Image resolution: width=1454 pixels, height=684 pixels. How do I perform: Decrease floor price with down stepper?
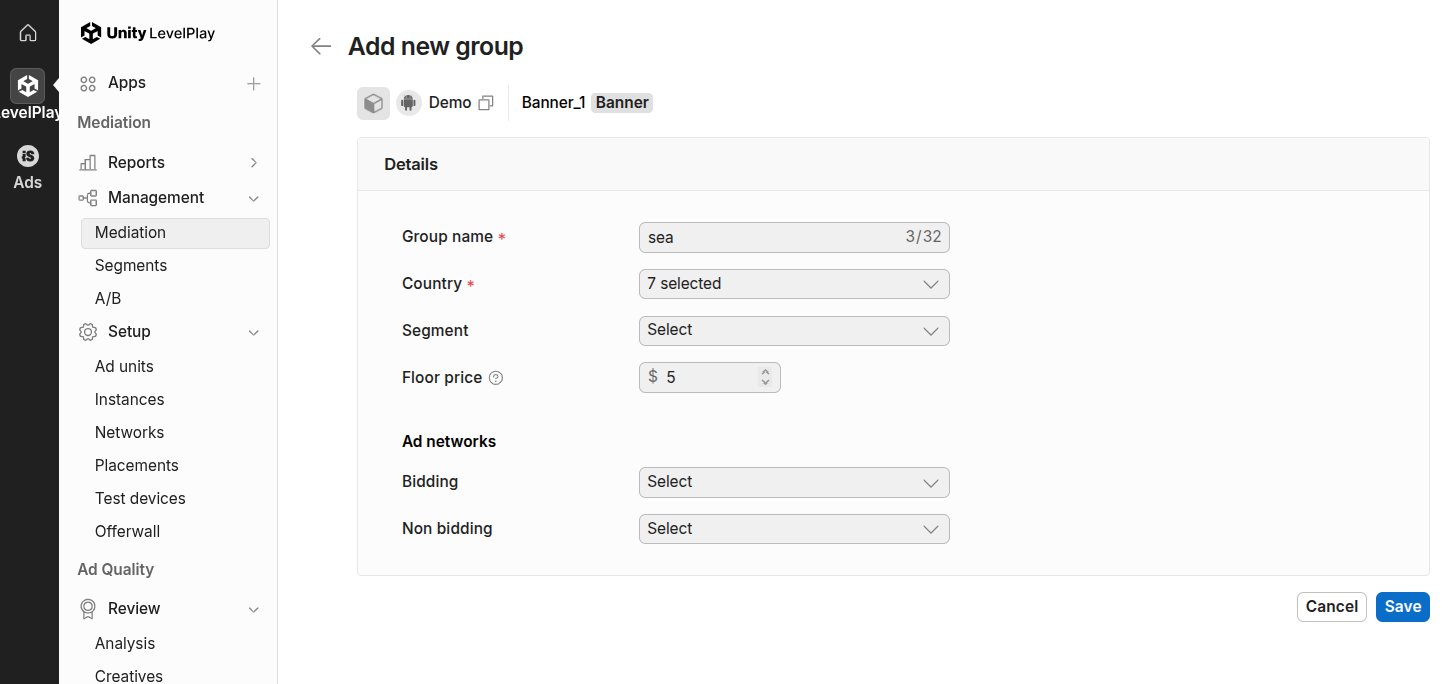[x=765, y=382]
